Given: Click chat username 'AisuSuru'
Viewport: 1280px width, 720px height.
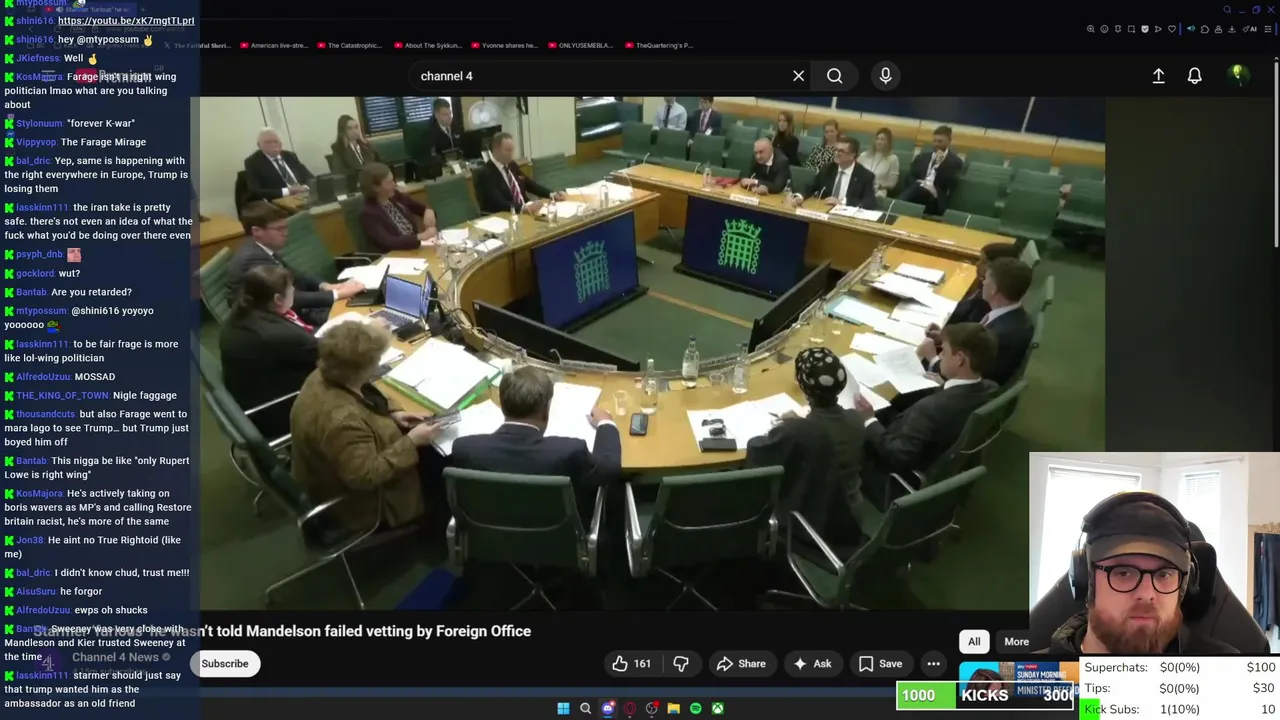Looking at the screenshot, I should 35,591.
